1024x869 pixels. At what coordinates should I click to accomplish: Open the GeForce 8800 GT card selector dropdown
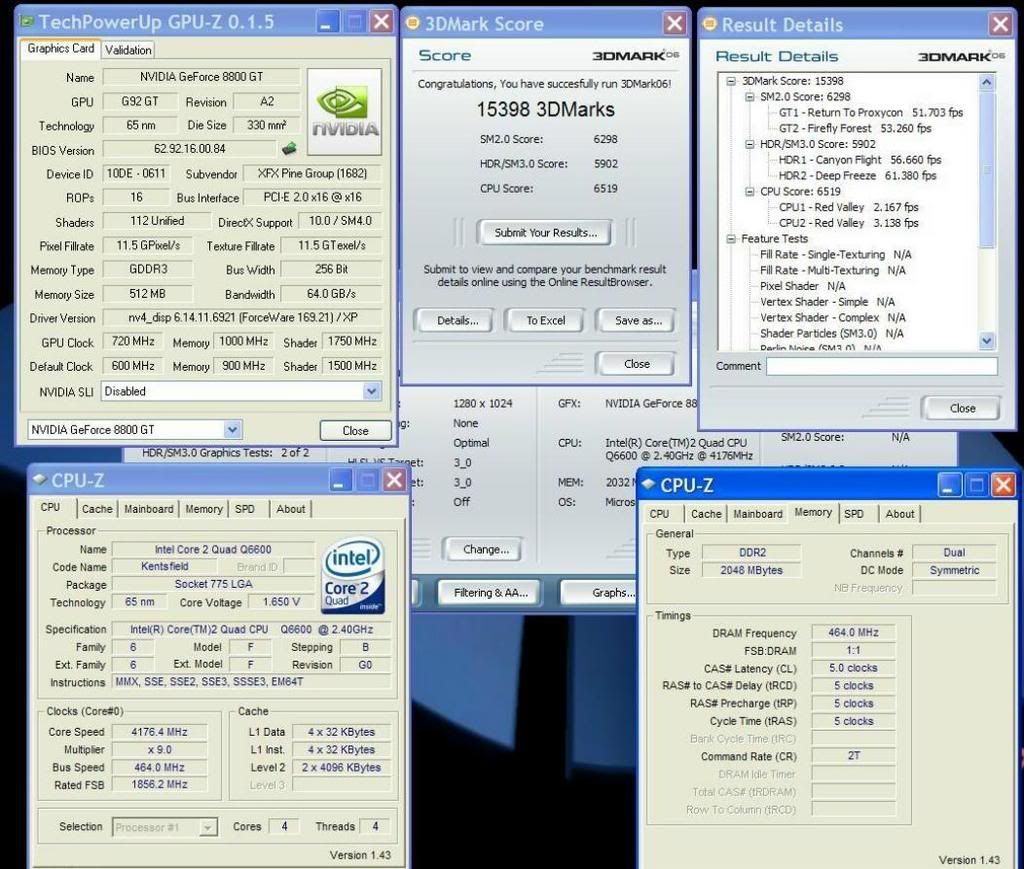click(x=232, y=430)
